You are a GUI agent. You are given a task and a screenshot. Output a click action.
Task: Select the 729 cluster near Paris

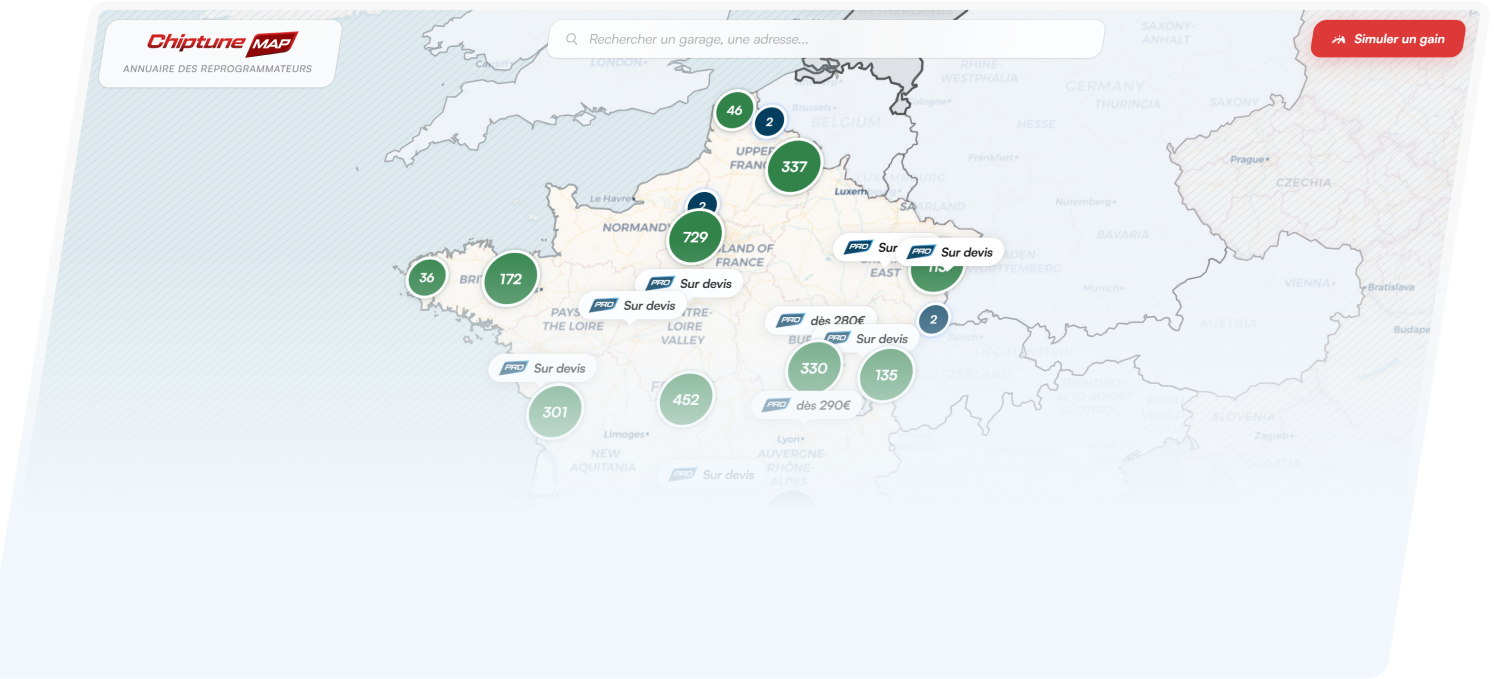(695, 238)
